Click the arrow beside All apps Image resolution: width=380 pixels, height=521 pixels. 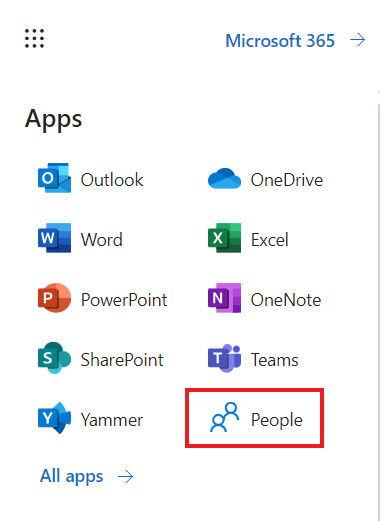pos(125,477)
